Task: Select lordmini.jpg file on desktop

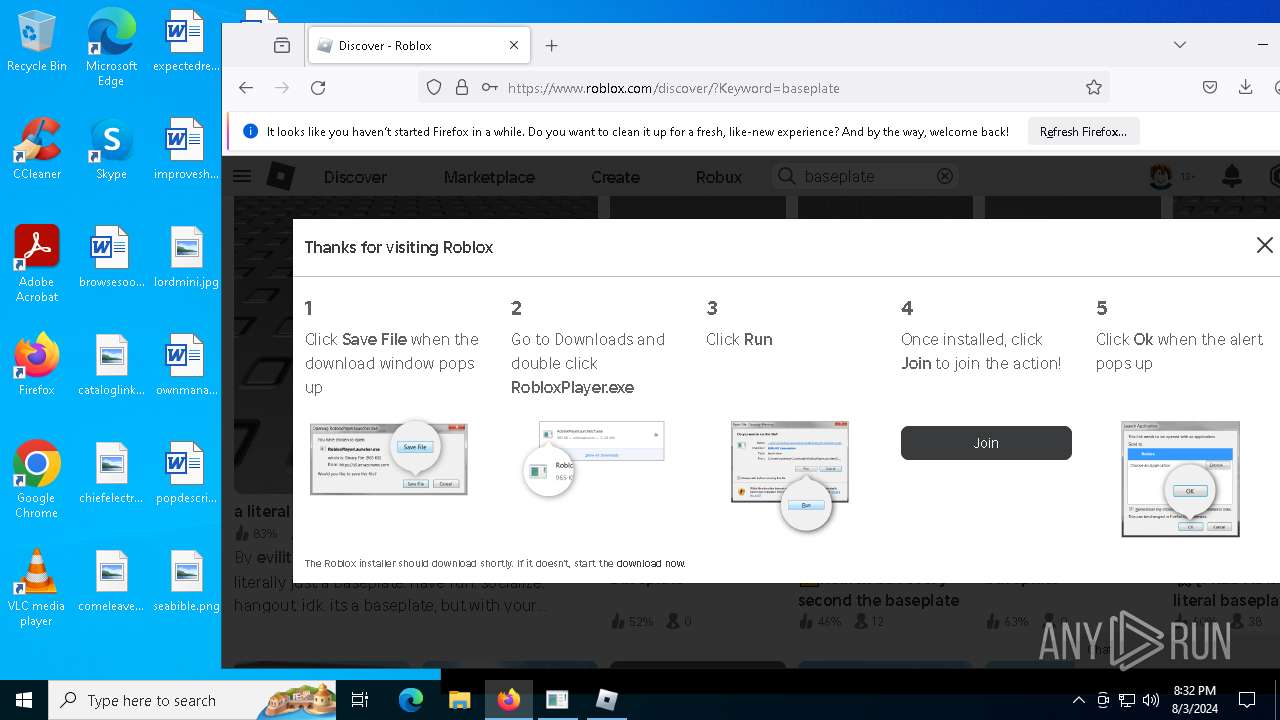Action: coord(186,256)
